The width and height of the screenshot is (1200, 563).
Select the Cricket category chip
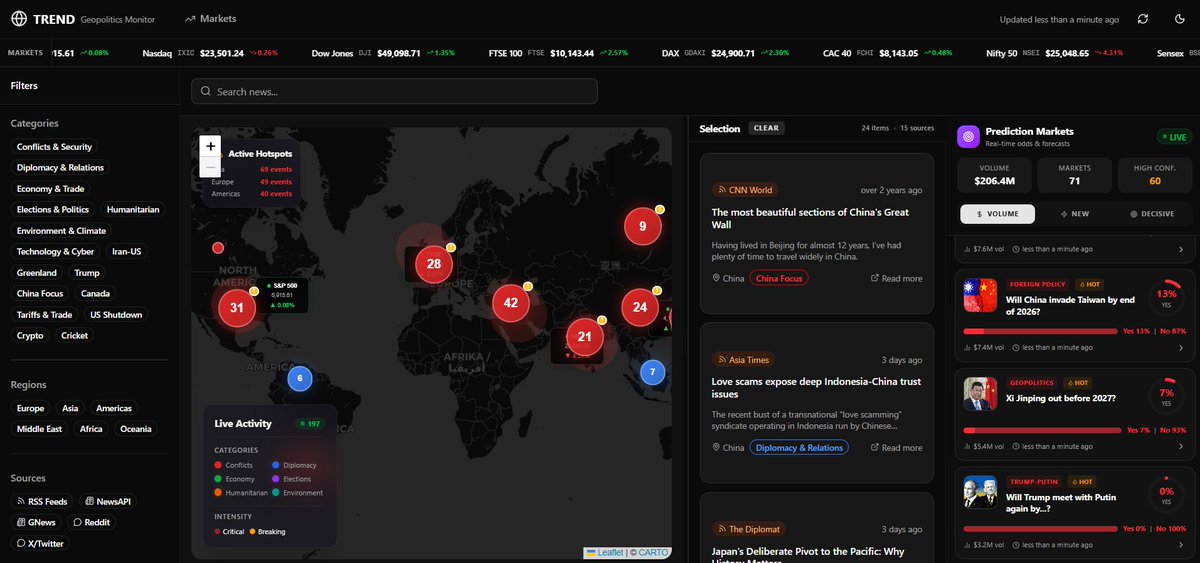click(75, 336)
